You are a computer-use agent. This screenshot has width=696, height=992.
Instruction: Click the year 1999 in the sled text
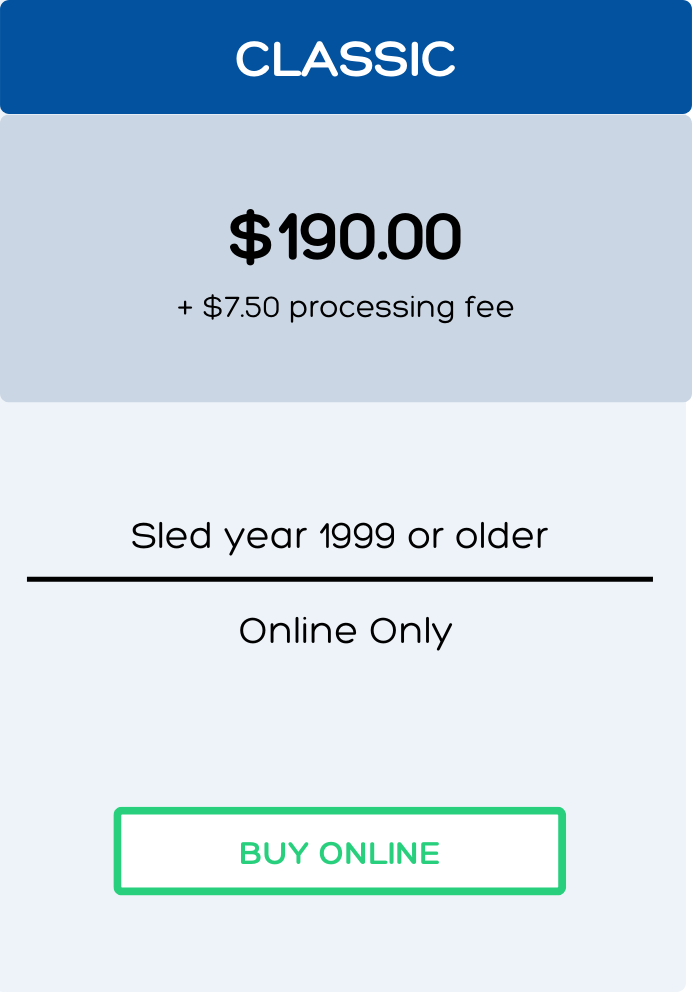coord(357,536)
